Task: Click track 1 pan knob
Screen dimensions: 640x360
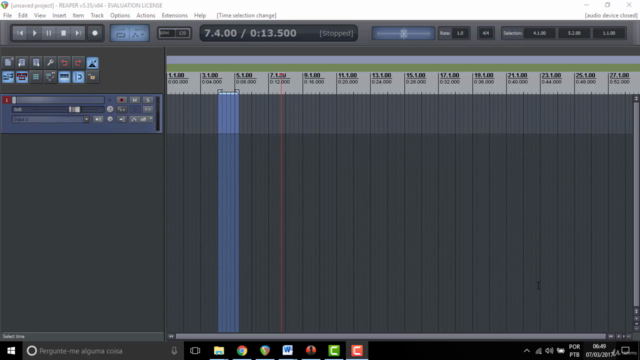Action: click(110, 109)
